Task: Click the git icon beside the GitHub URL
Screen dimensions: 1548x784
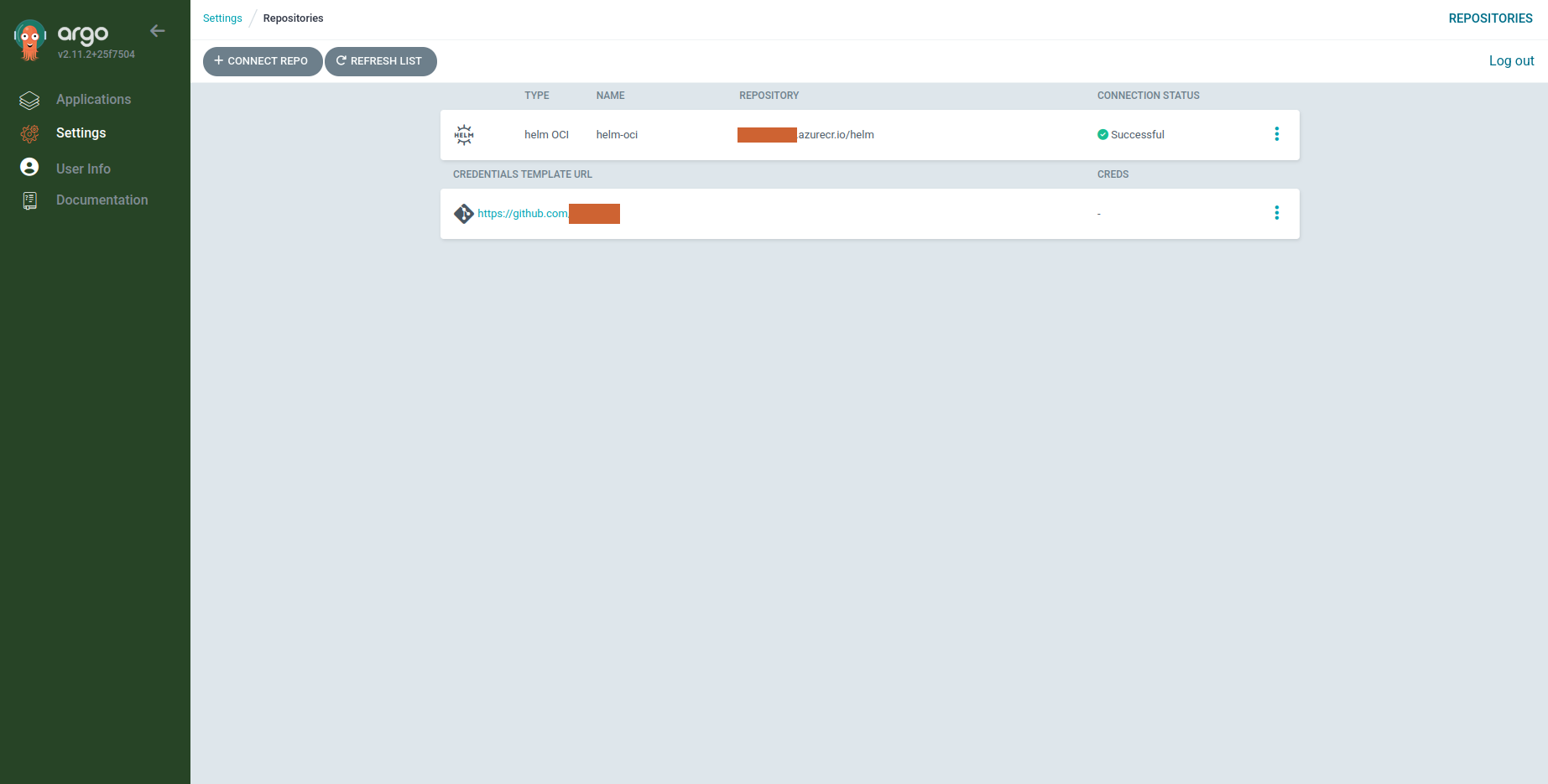Action: tap(464, 213)
